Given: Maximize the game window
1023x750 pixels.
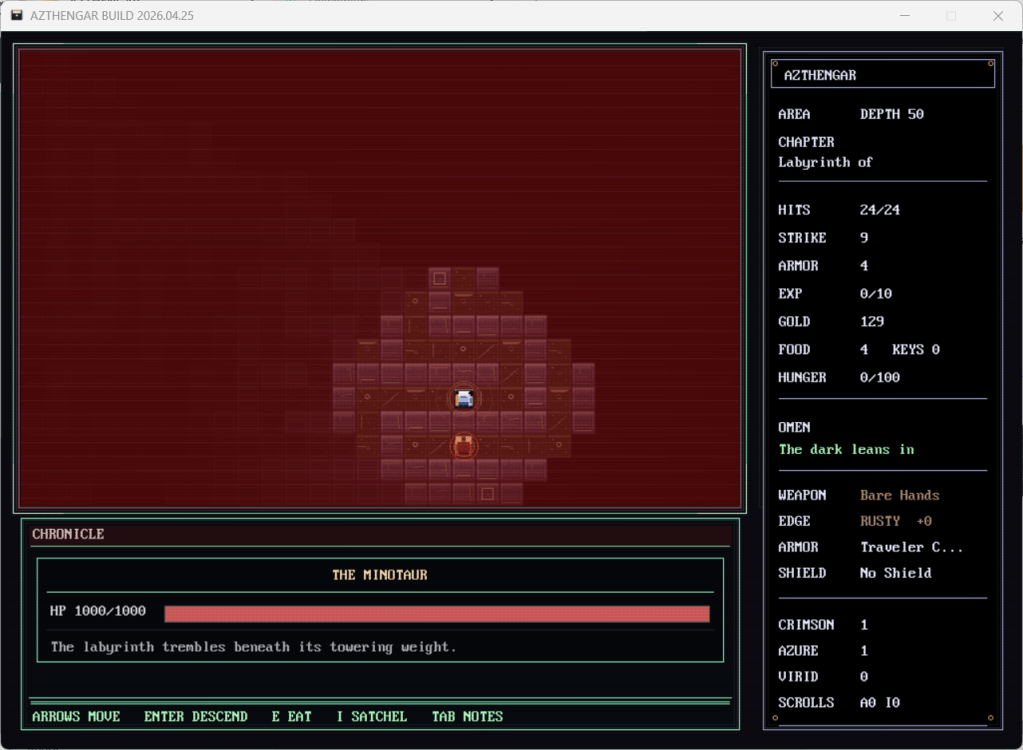Looking at the screenshot, I should coord(951,16).
